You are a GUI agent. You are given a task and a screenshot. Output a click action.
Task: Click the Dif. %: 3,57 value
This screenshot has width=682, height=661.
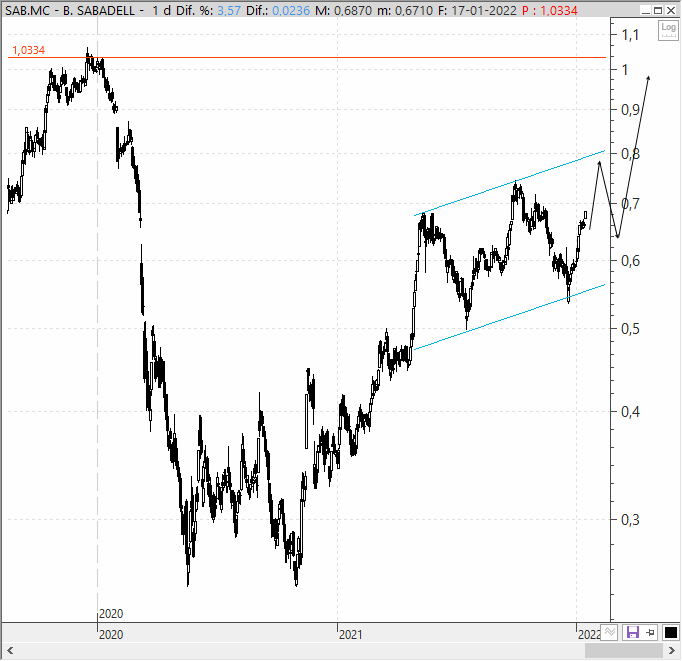click(x=208, y=10)
